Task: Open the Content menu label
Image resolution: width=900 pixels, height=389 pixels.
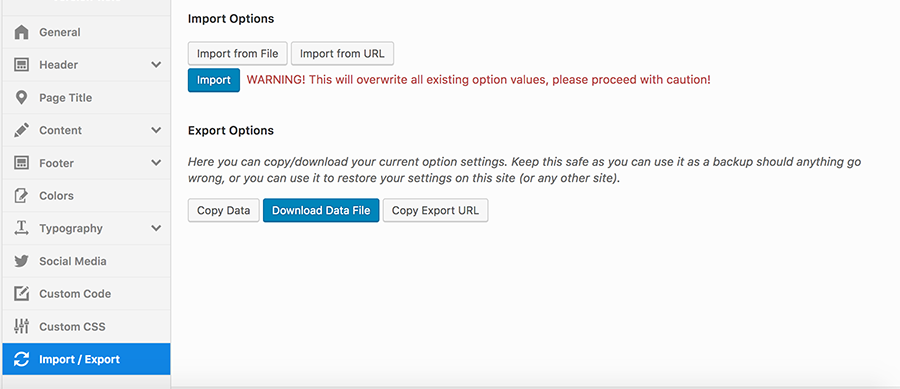Action: coord(60,130)
